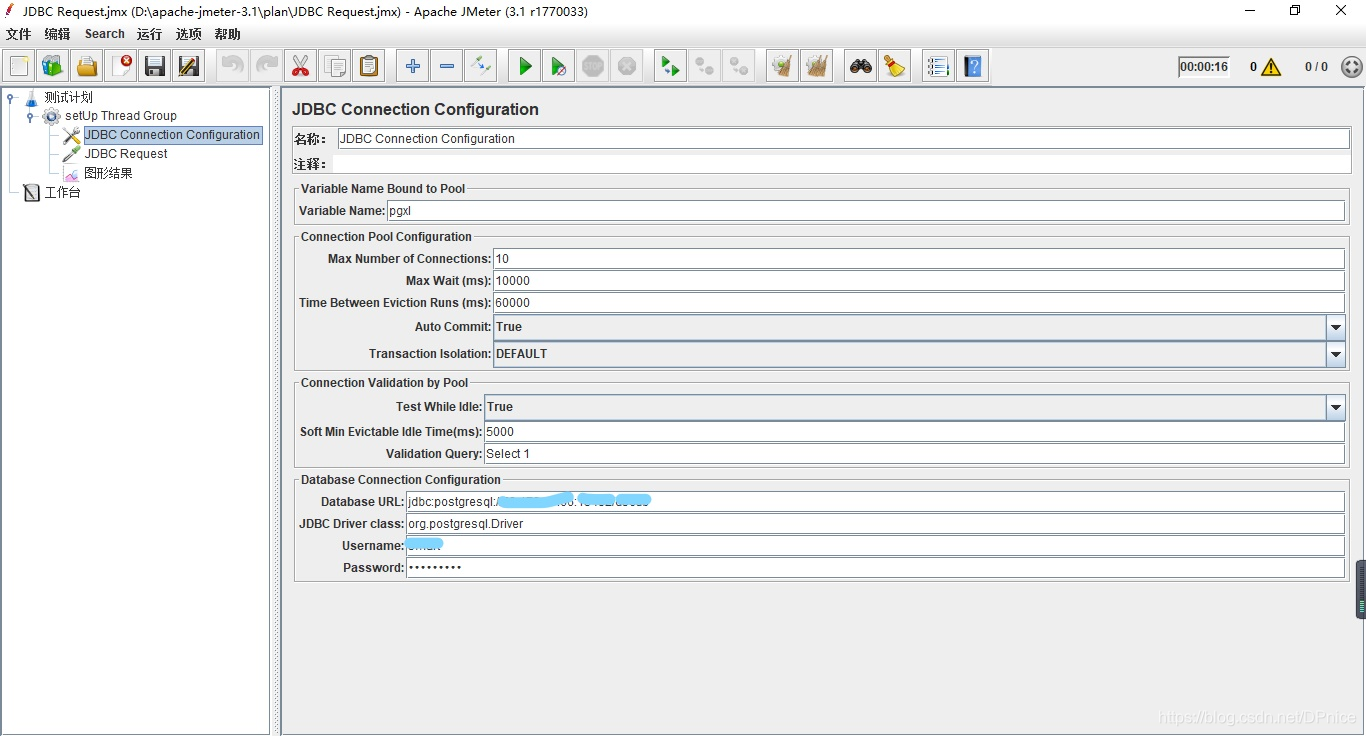The image size is (1366, 736).
Task: Cut selection with scissors icon
Action: 301,67
